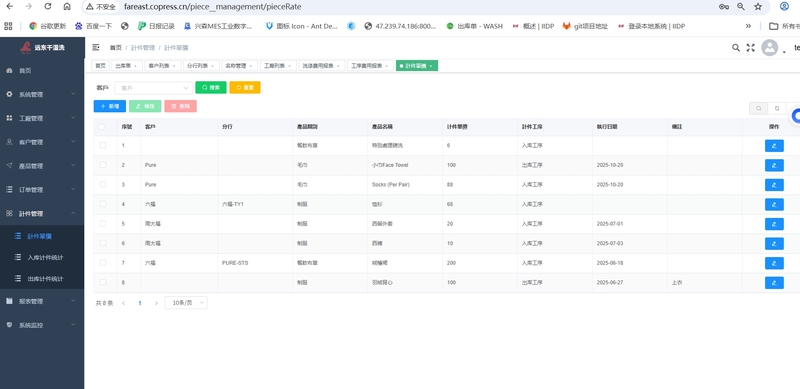Click the sidebar collapse hamburger icon
The height and width of the screenshot is (389, 800).
point(96,47)
